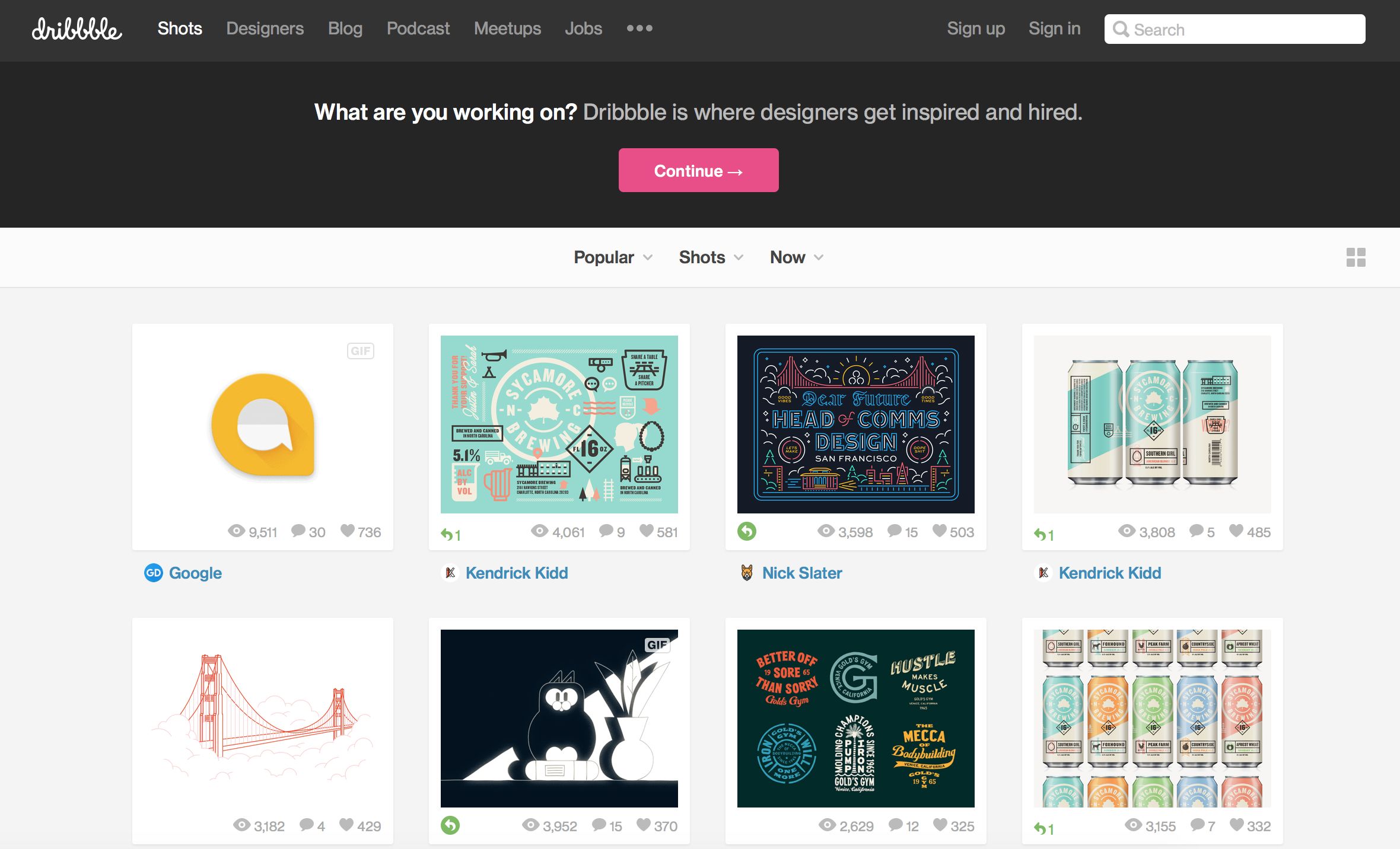
Task: Open the Google profile link
Action: [x=195, y=573]
